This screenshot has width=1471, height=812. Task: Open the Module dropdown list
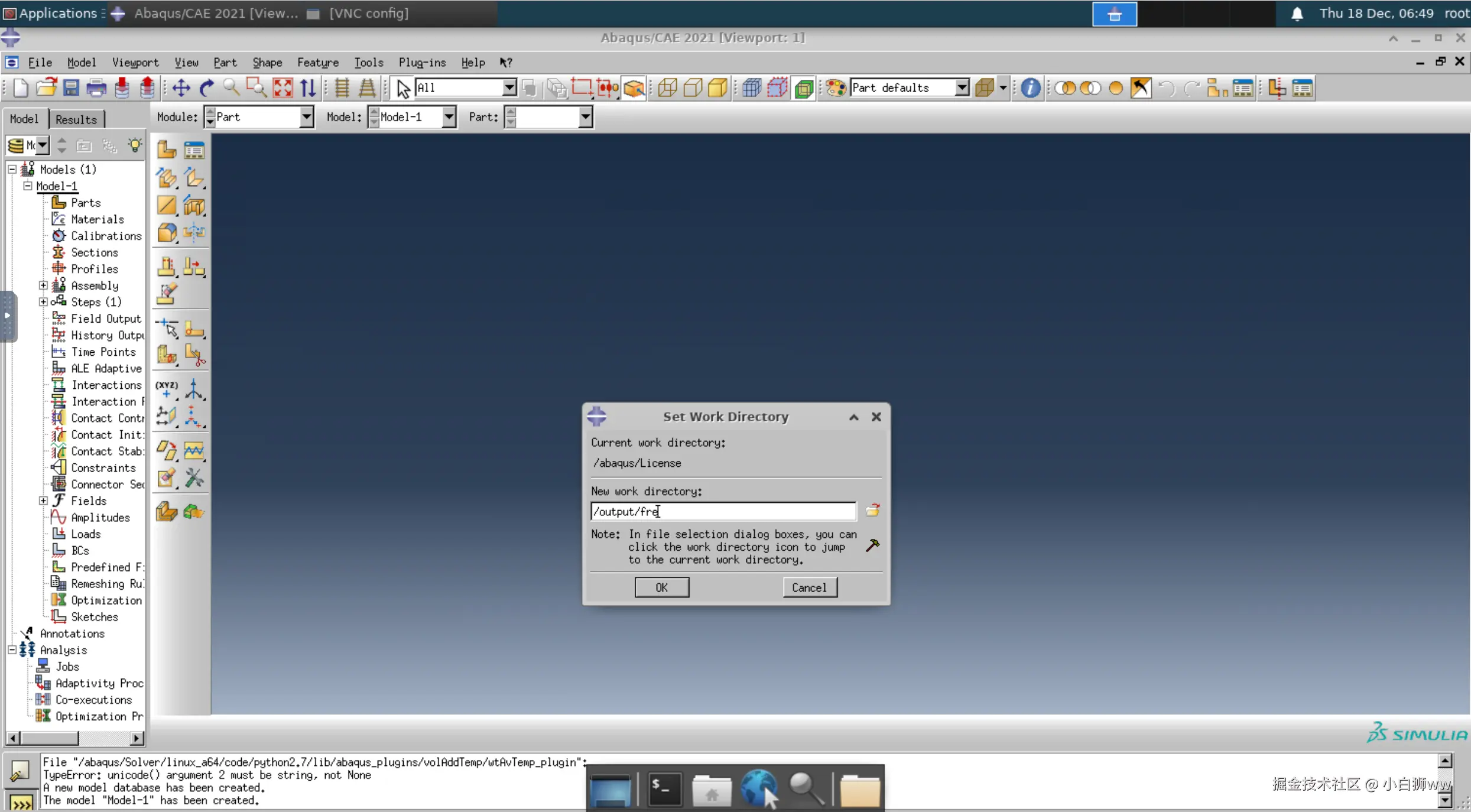[306, 117]
